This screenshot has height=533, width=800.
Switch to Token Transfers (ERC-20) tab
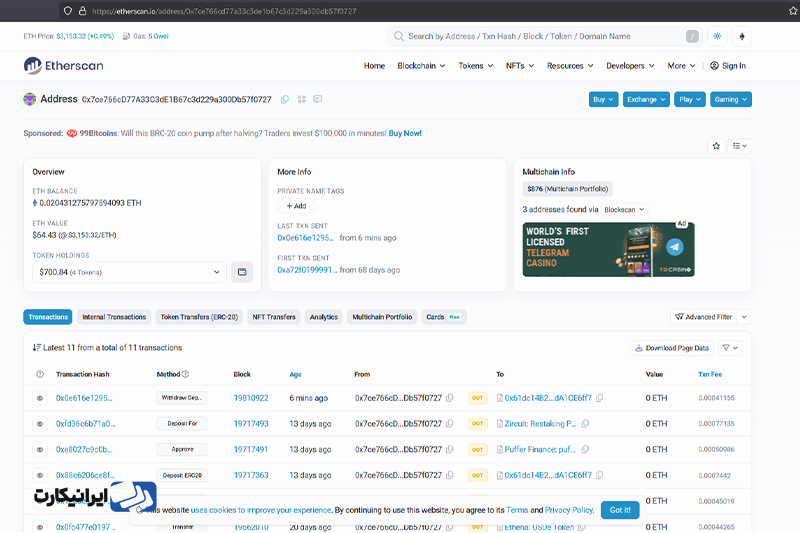point(199,317)
